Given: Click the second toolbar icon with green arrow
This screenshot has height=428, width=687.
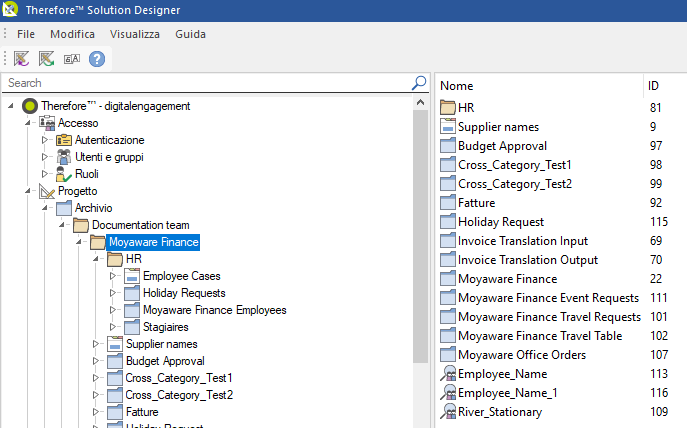Looking at the screenshot, I should pos(46,59).
